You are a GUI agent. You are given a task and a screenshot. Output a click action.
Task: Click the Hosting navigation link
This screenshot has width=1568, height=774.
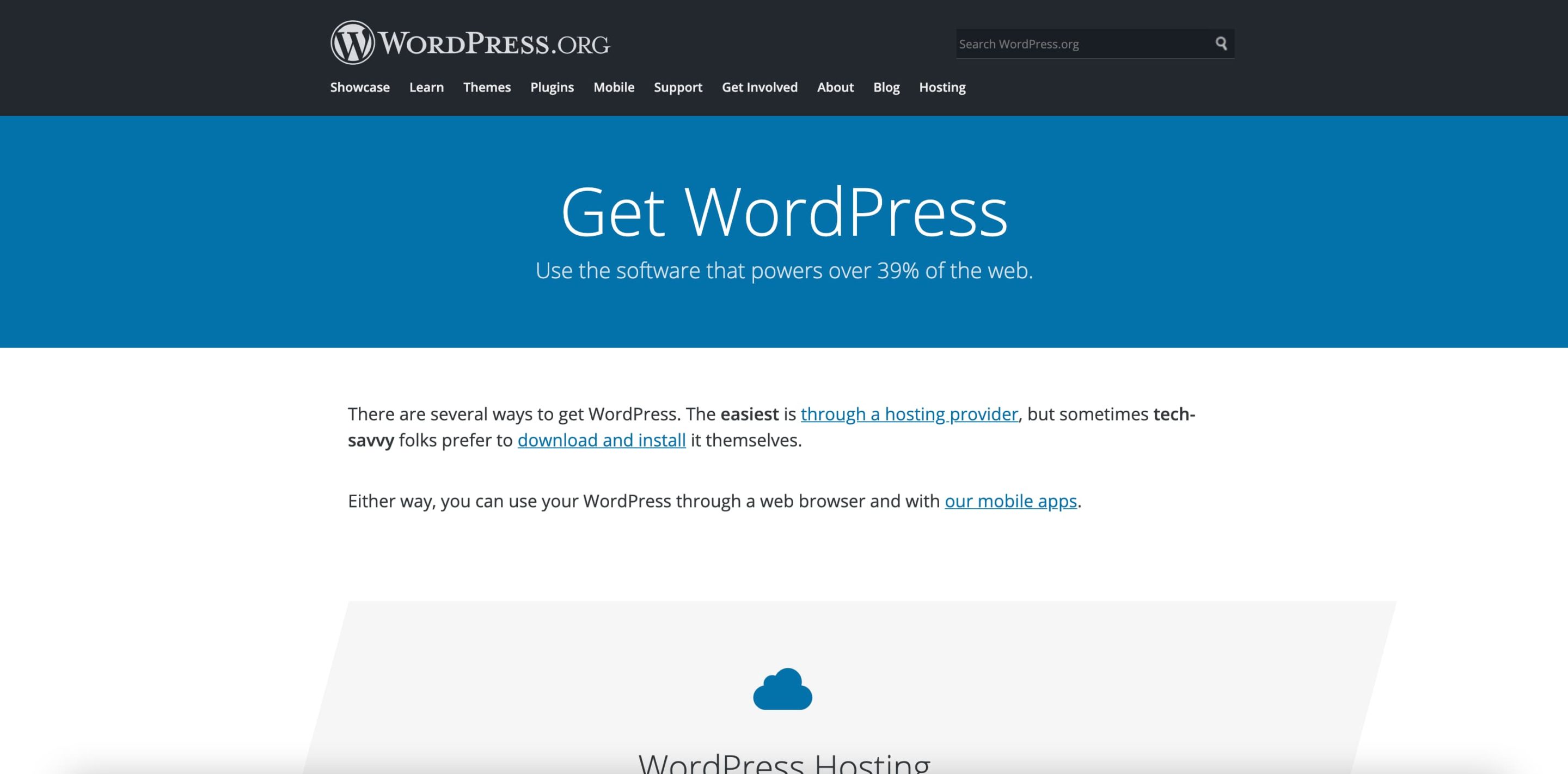click(x=942, y=87)
